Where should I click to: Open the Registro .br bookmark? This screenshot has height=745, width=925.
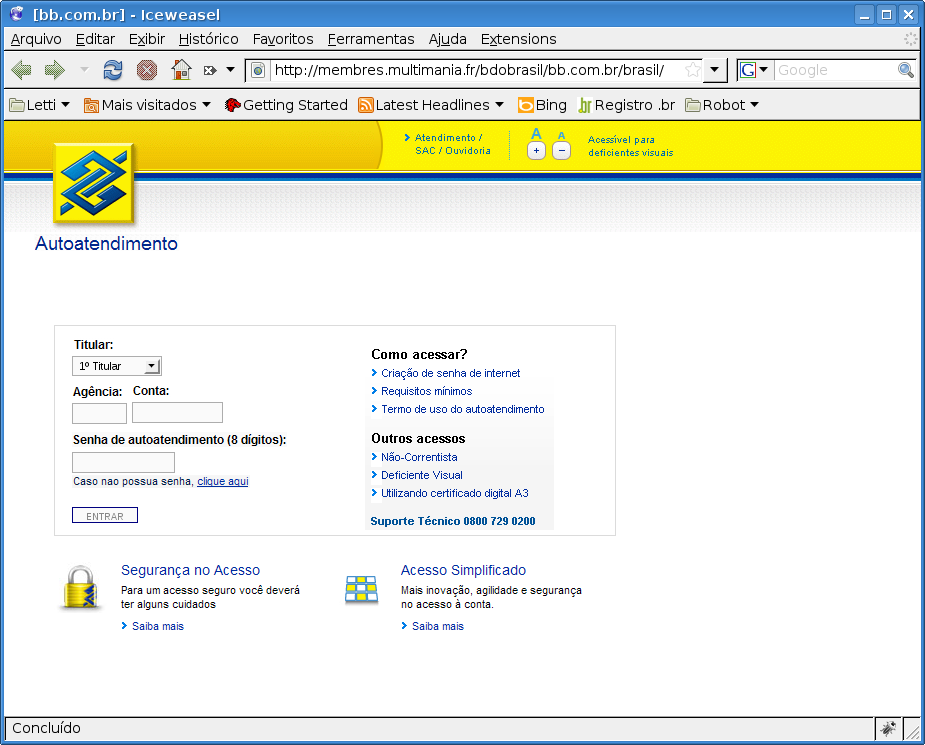pos(626,105)
